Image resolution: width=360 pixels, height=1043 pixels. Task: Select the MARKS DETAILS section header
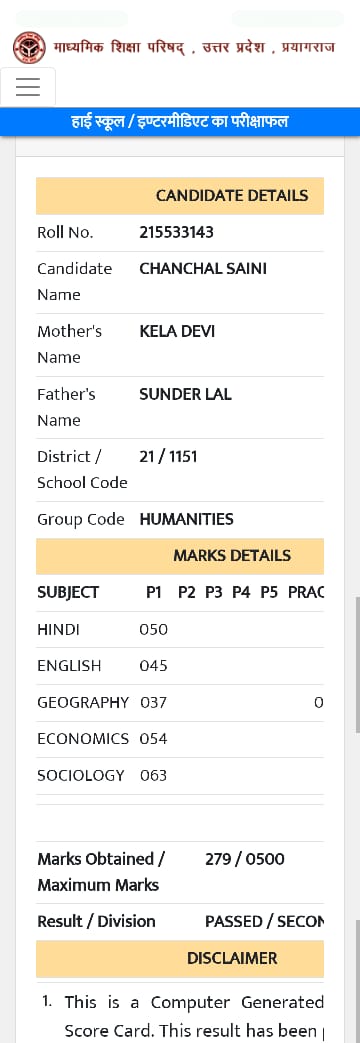coord(180,556)
